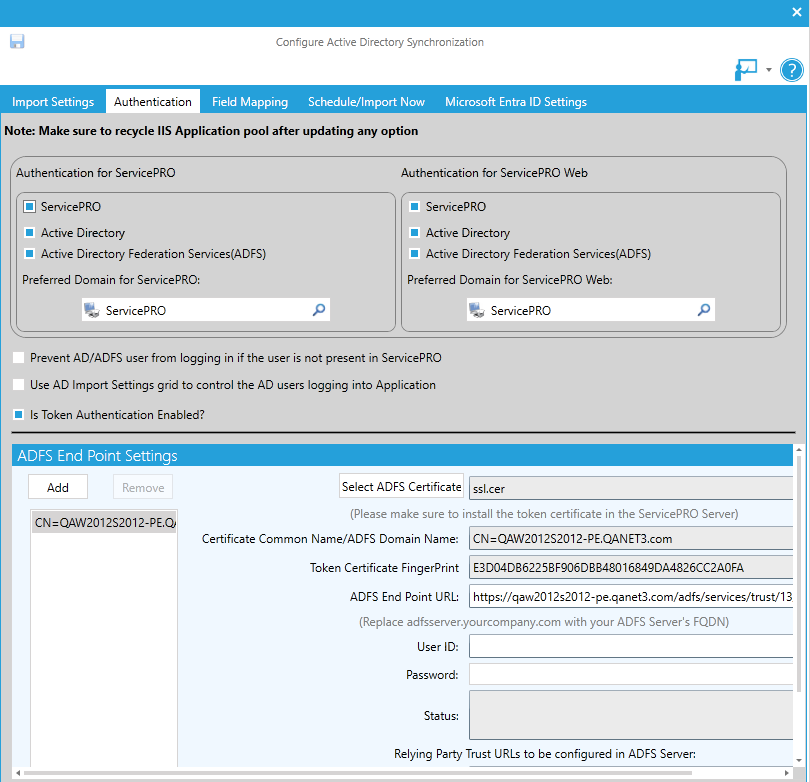Toggle Is Token Authentication Enabled checkbox
The width and height of the screenshot is (810, 782).
tap(19, 414)
